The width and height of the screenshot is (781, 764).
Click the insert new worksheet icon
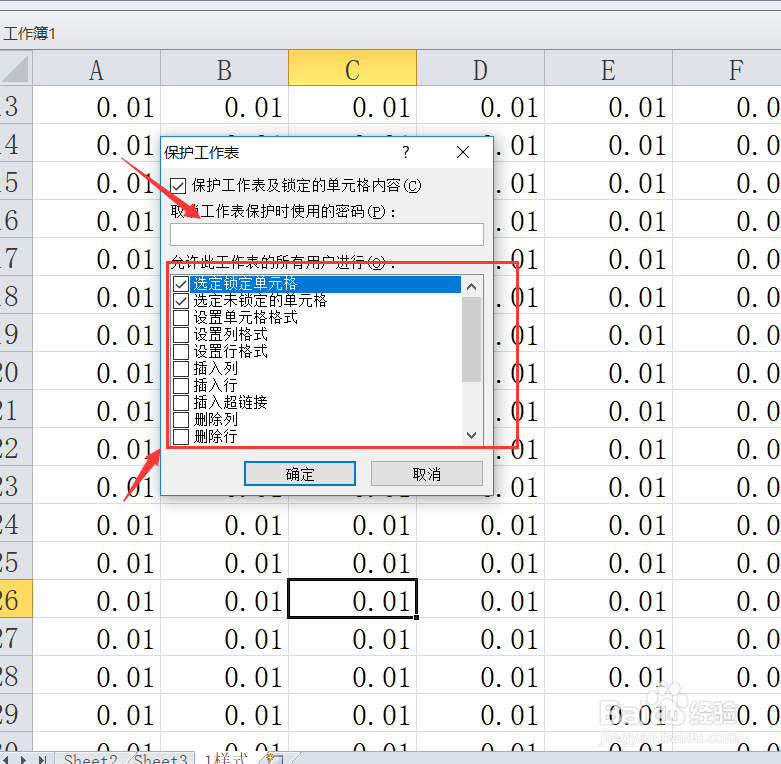275,759
